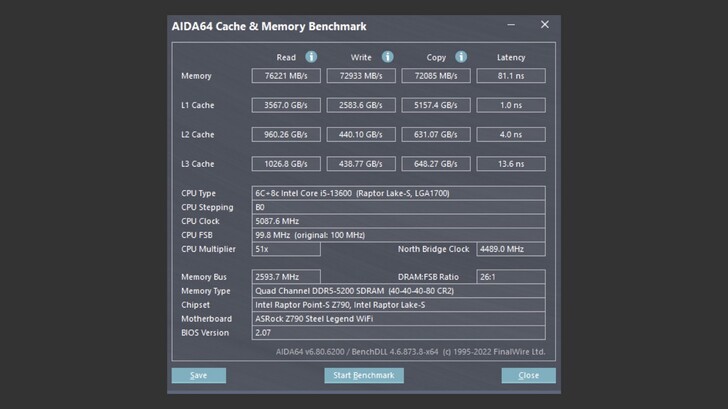Select Memory read value 76221 MB/s
This screenshot has height=409, width=728.
pyautogui.click(x=286, y=76)
